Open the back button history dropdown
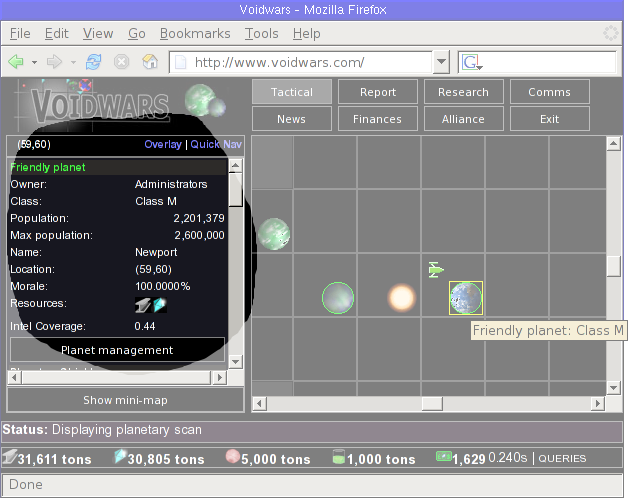The height and width of the screenshot is (498, 630). [35, 62]
